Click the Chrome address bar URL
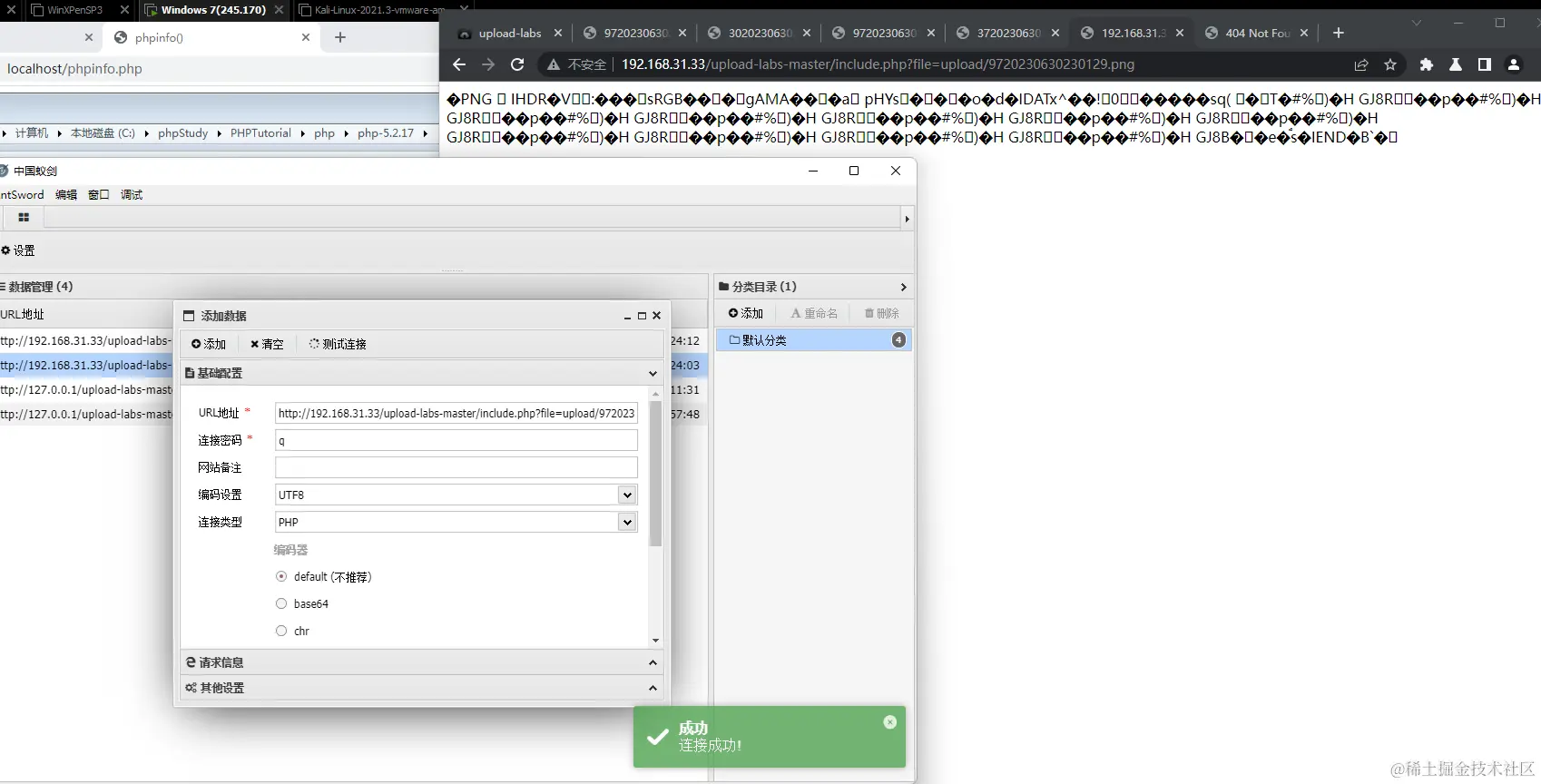 pos(878,64)
